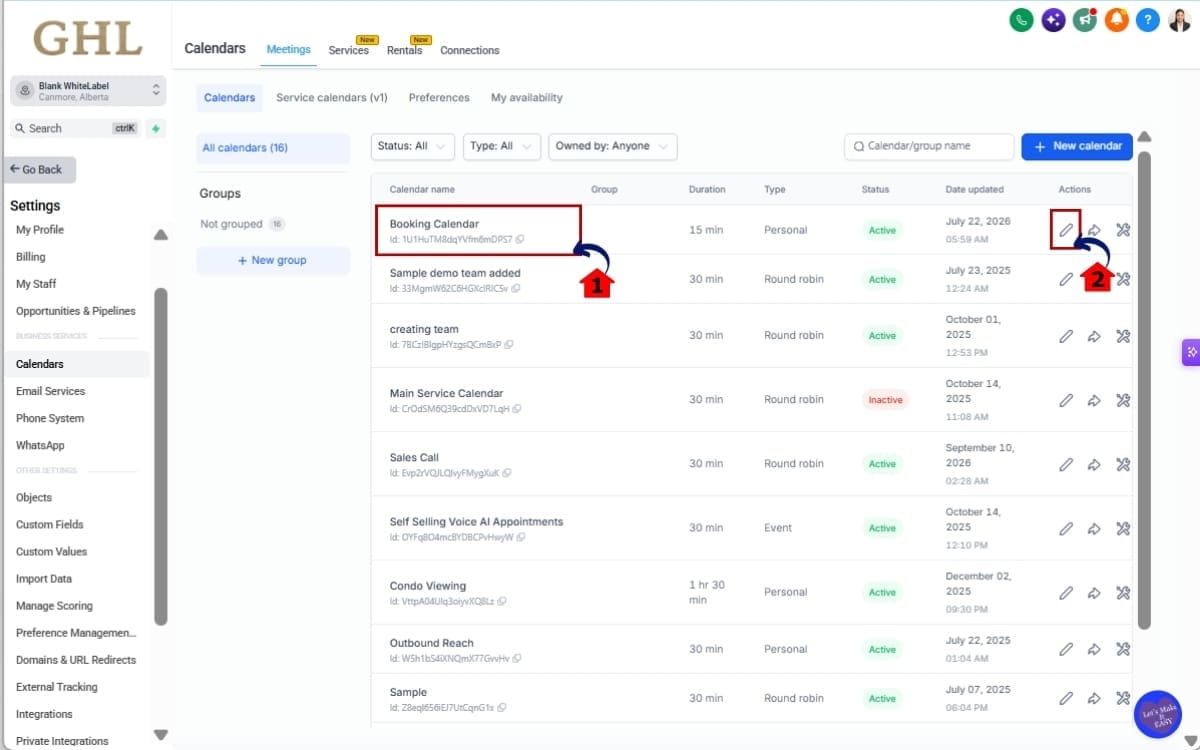
Task: Open the green phone dialer icon
Action: pos(1021,19)
